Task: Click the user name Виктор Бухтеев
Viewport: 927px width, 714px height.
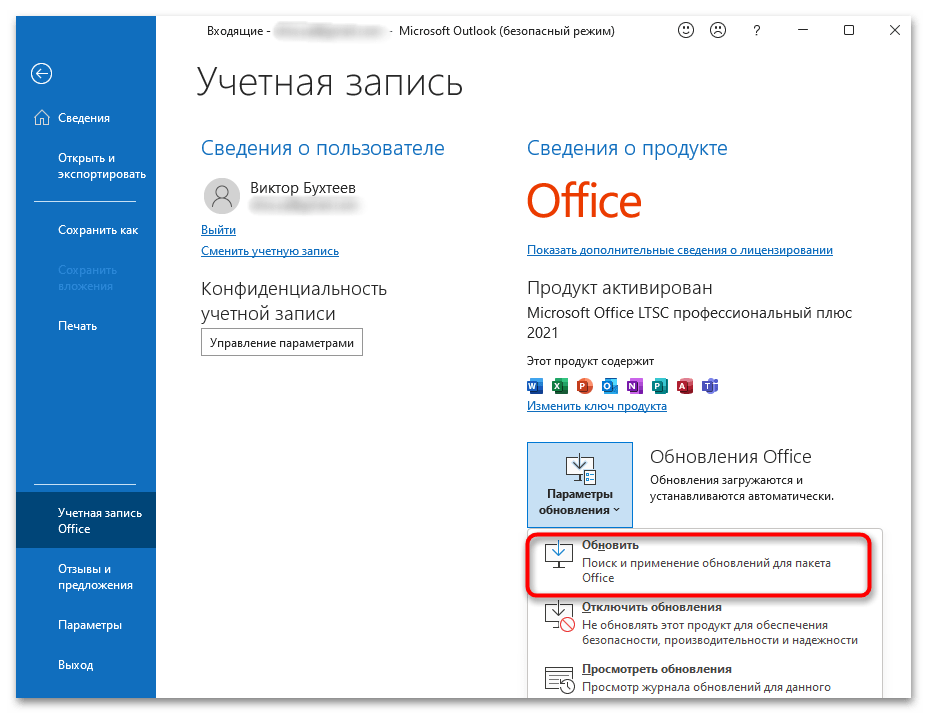Action: [x=303, y=188]
